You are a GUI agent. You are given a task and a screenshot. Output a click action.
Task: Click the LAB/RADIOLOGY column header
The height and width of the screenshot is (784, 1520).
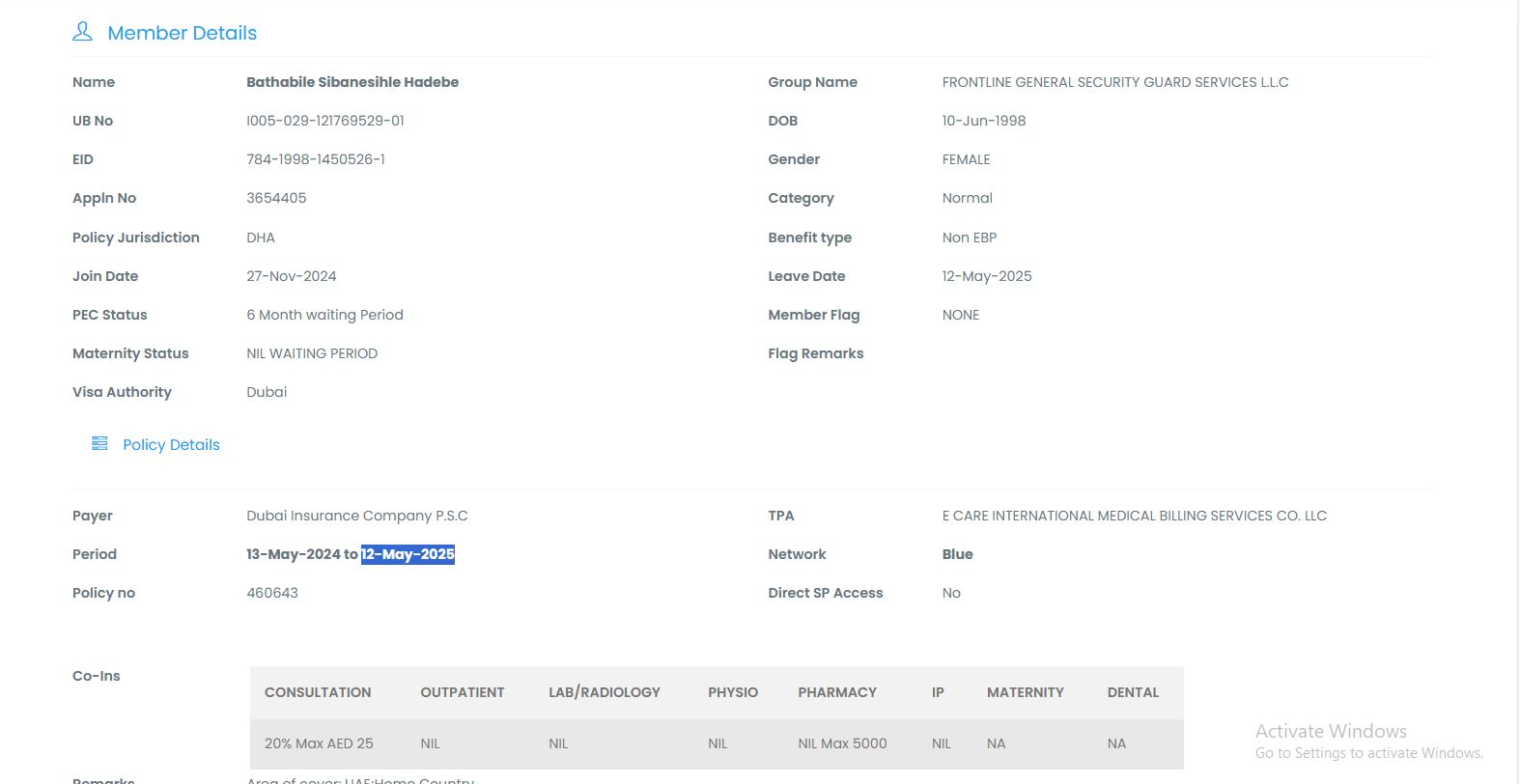point(605,692)
